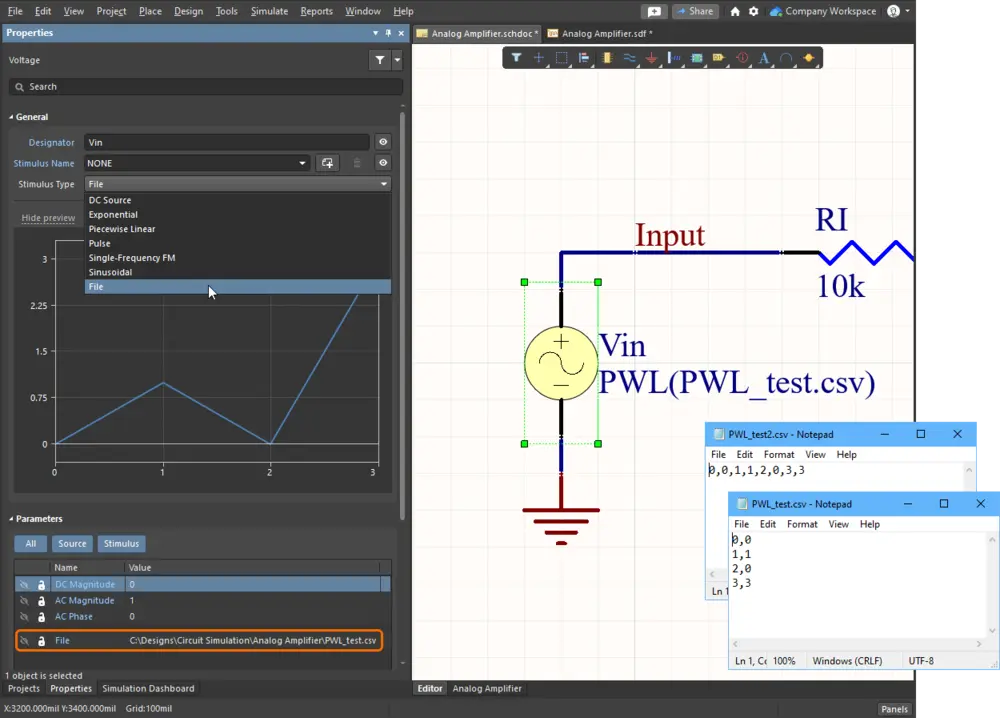Open the Stimulus Name NONE dropdown
This screenshot has width=1000, height=718.
click(197, 163)
